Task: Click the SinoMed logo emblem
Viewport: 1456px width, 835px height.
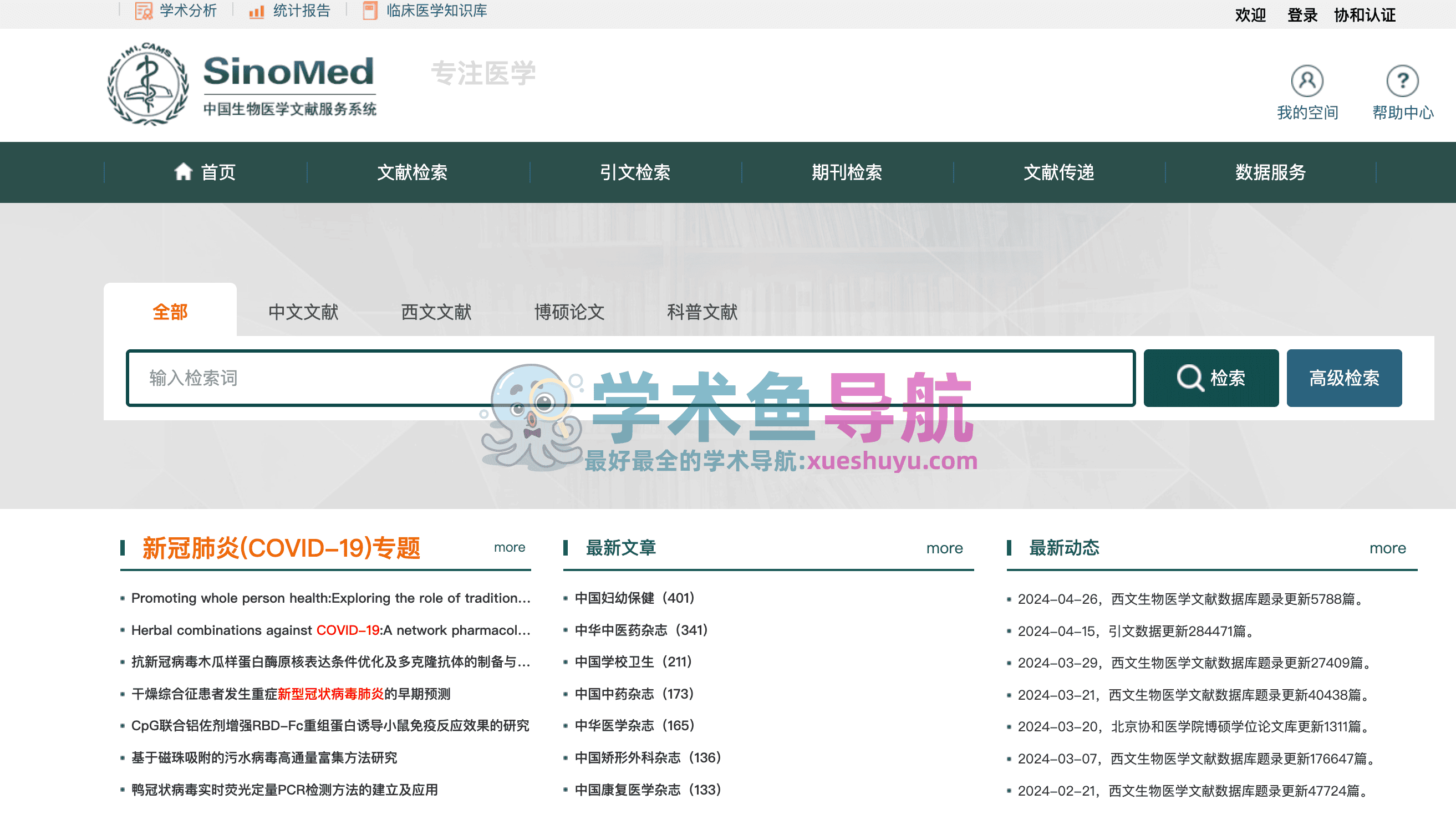Action: tap(148, 84)
